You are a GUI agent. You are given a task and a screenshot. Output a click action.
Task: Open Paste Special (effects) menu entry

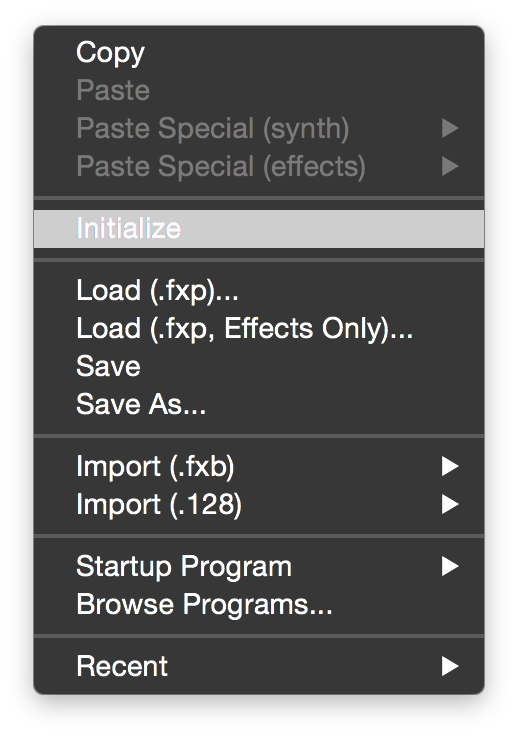[259, 166]
